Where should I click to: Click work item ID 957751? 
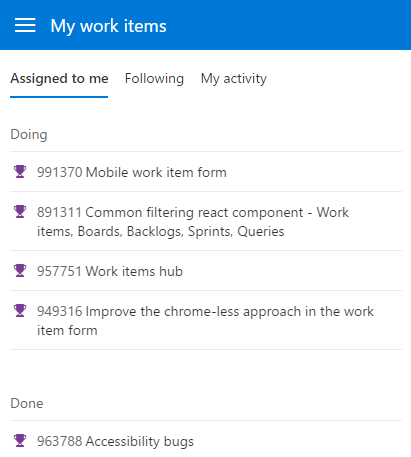(x=59, y=271)
